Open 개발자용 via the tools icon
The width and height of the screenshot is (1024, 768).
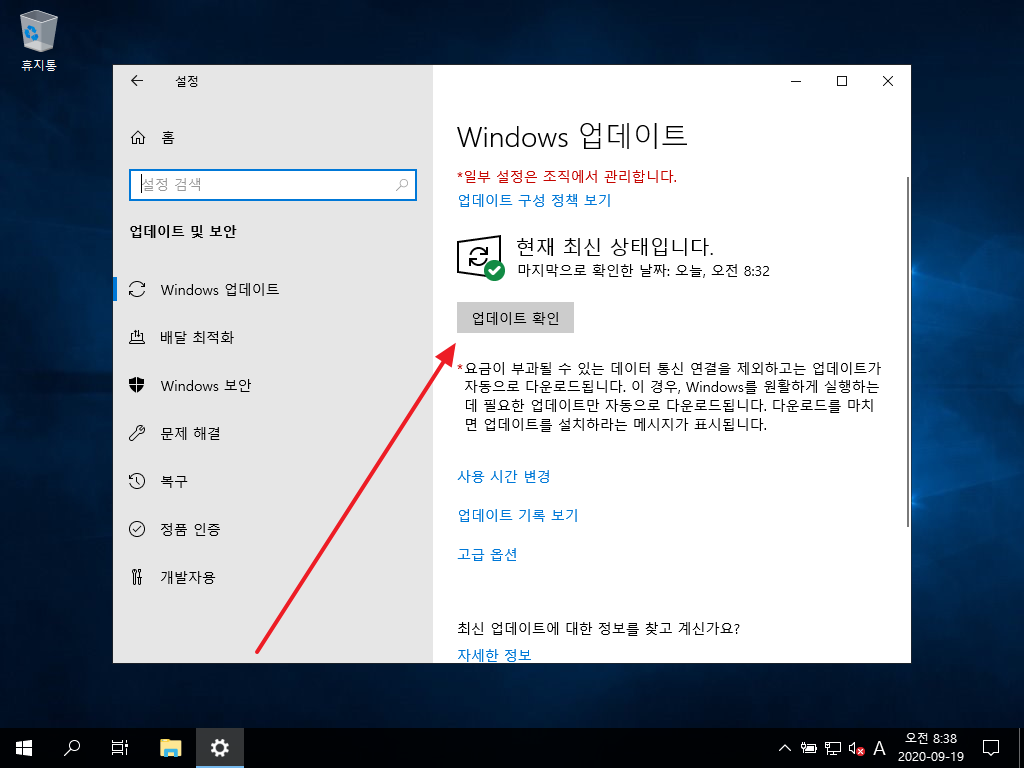pos(137,577)
